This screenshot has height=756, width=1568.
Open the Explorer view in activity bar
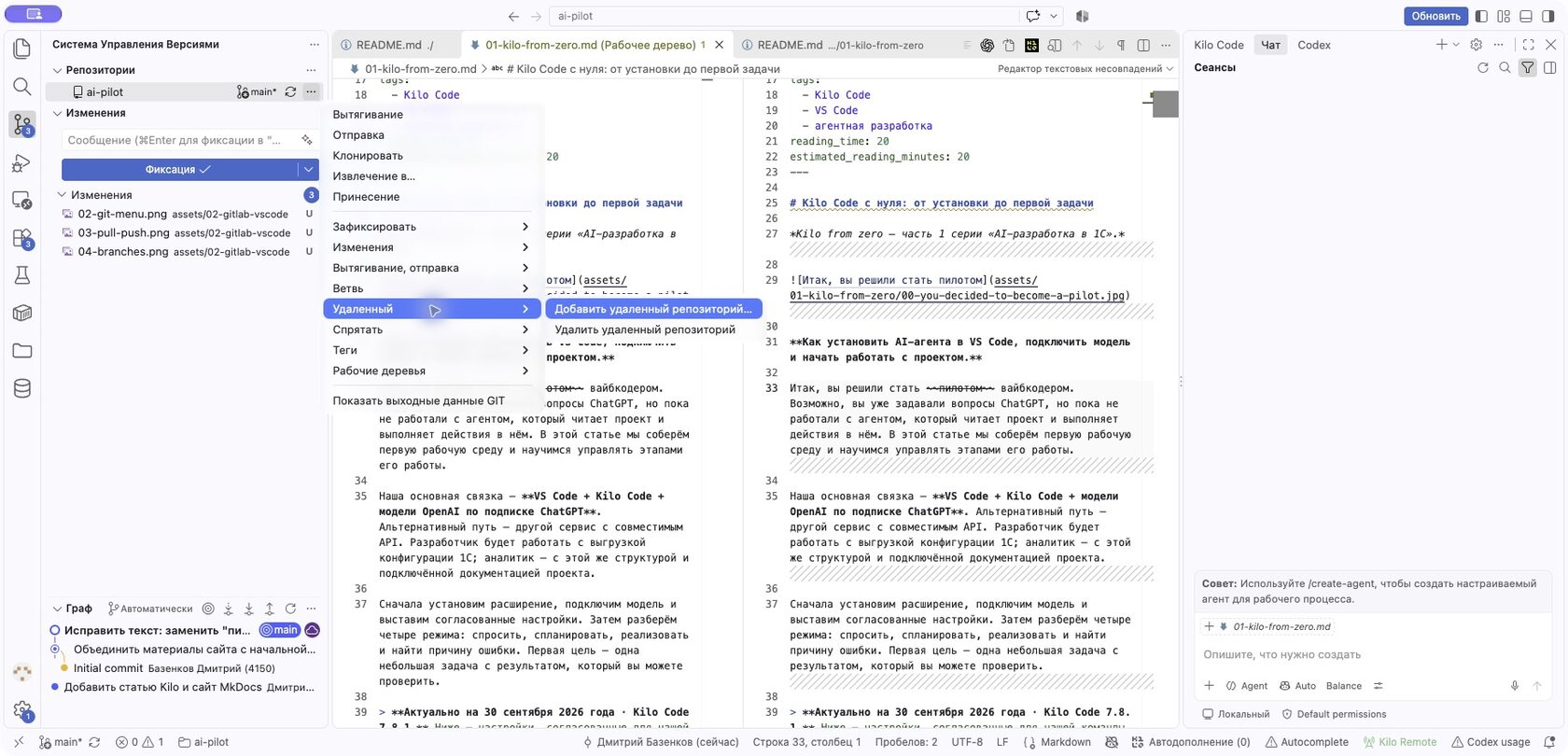[x=22, y=49]
